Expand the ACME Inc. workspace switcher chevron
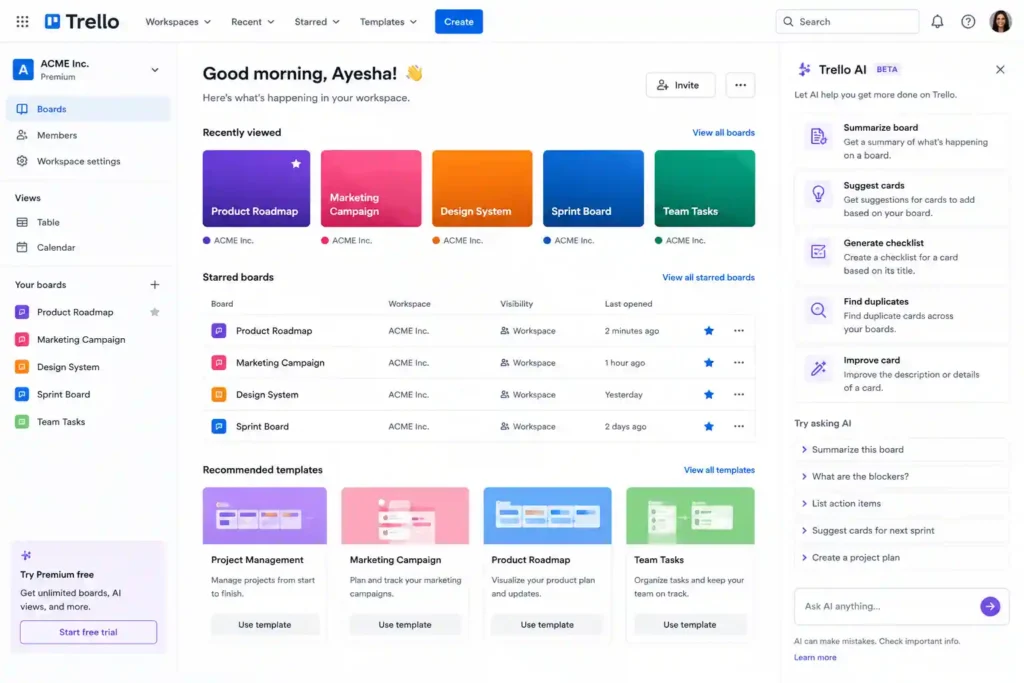 point(155,69)
